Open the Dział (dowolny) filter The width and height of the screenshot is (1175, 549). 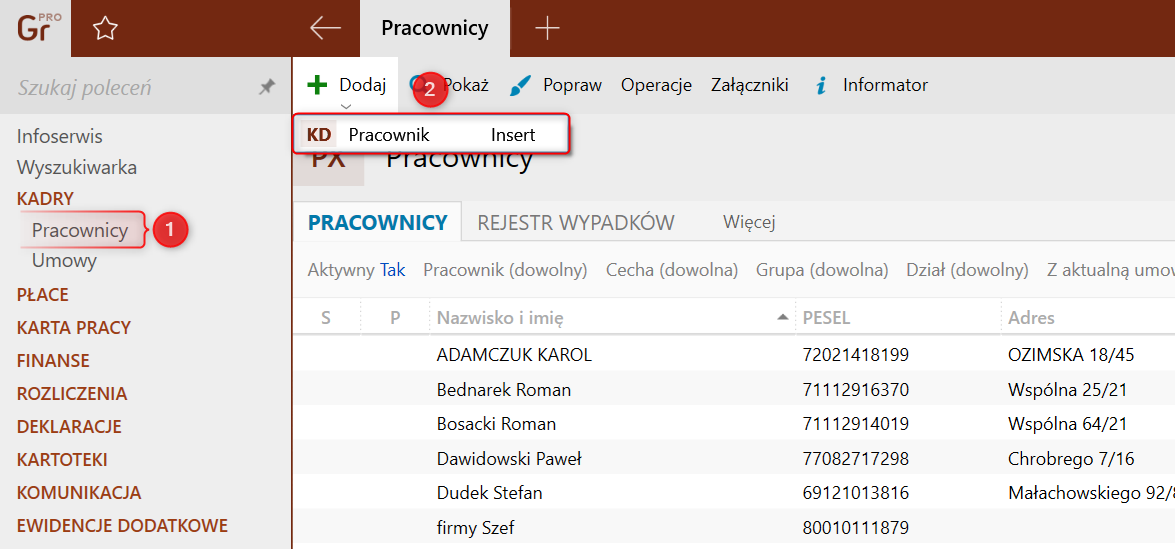(967, 270)
